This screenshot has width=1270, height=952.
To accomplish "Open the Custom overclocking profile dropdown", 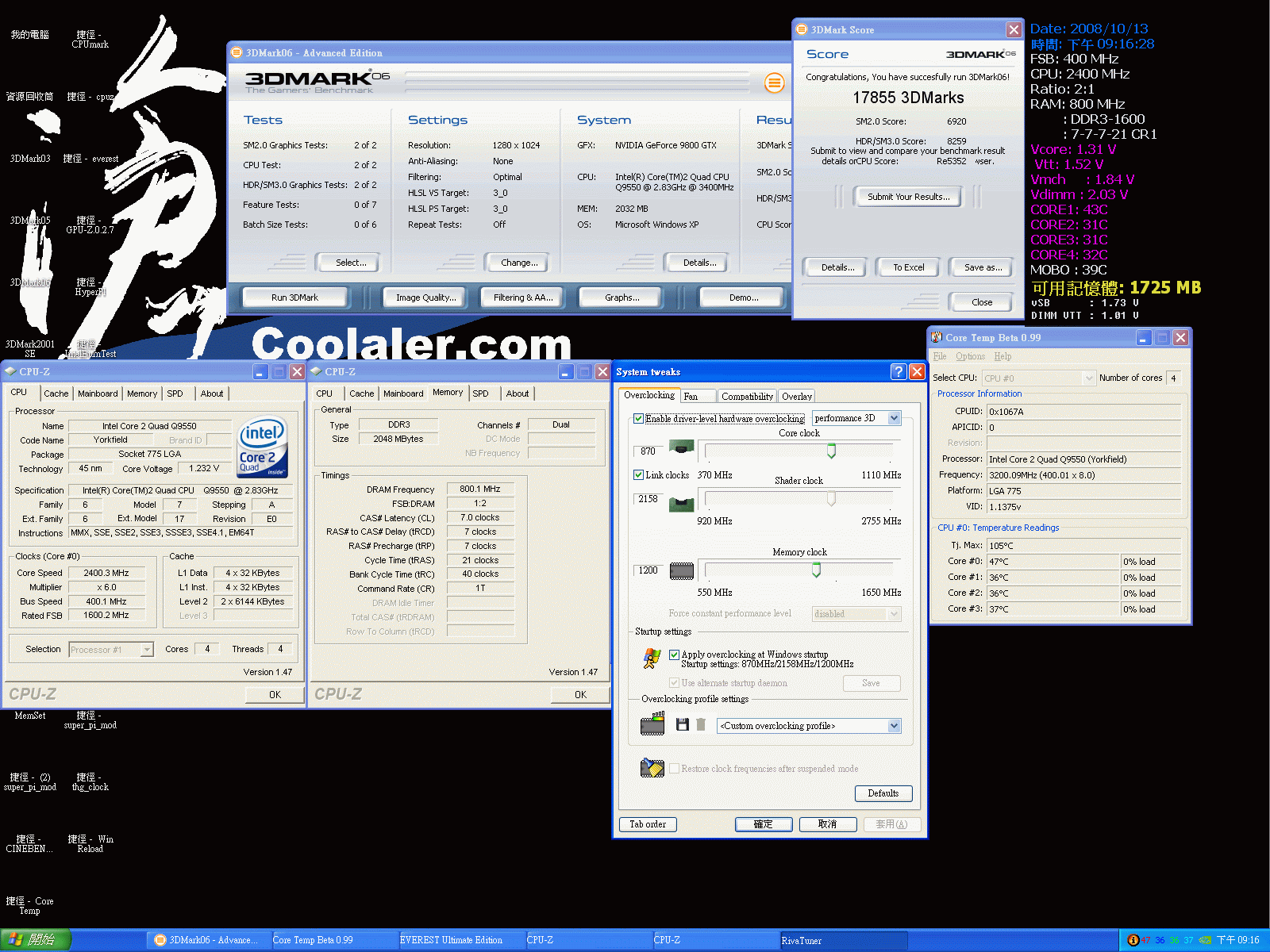I will coord(809,726).
